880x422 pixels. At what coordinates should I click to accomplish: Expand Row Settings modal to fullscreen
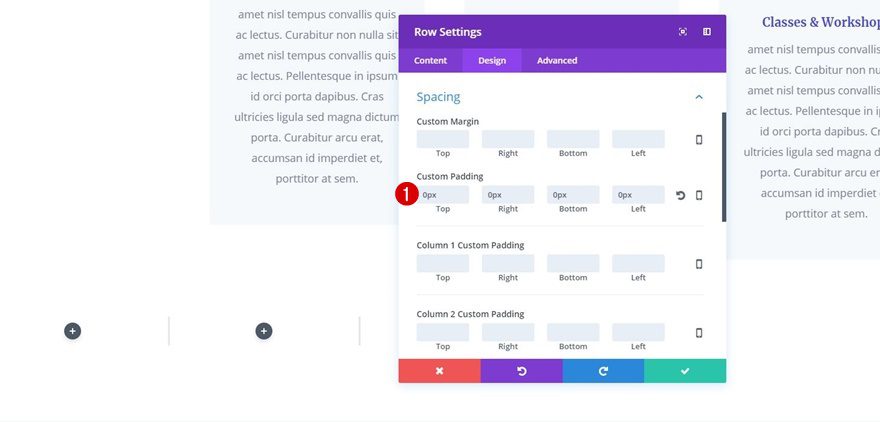coord(683,32)
